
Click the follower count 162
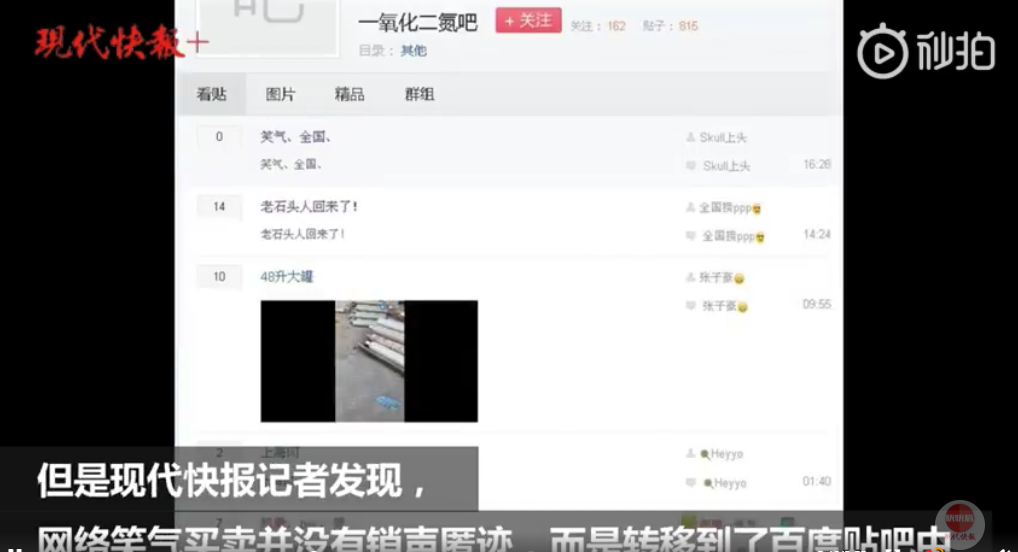616,26
